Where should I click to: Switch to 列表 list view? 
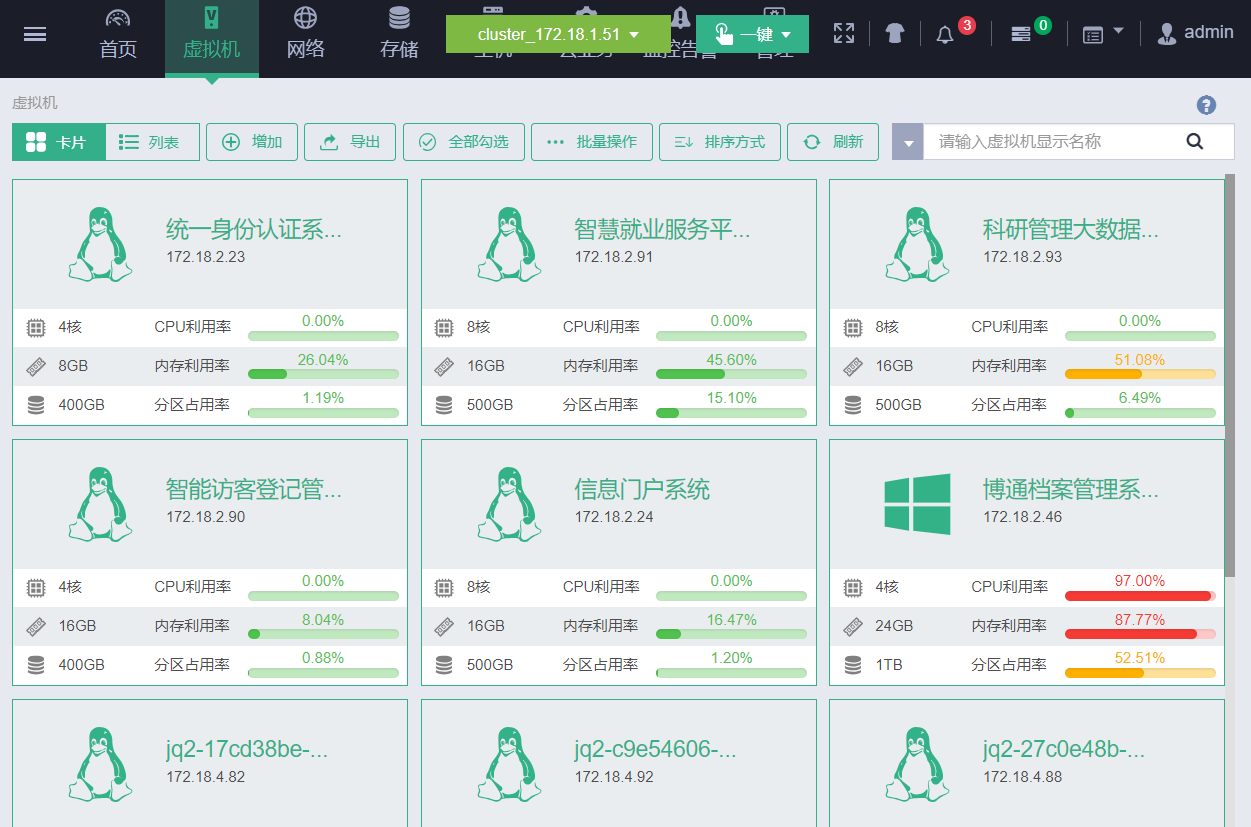click(152, 142)
